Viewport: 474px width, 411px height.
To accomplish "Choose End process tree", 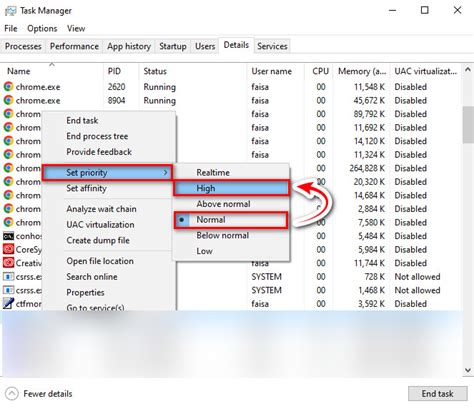I will click(x=97, y=136).
